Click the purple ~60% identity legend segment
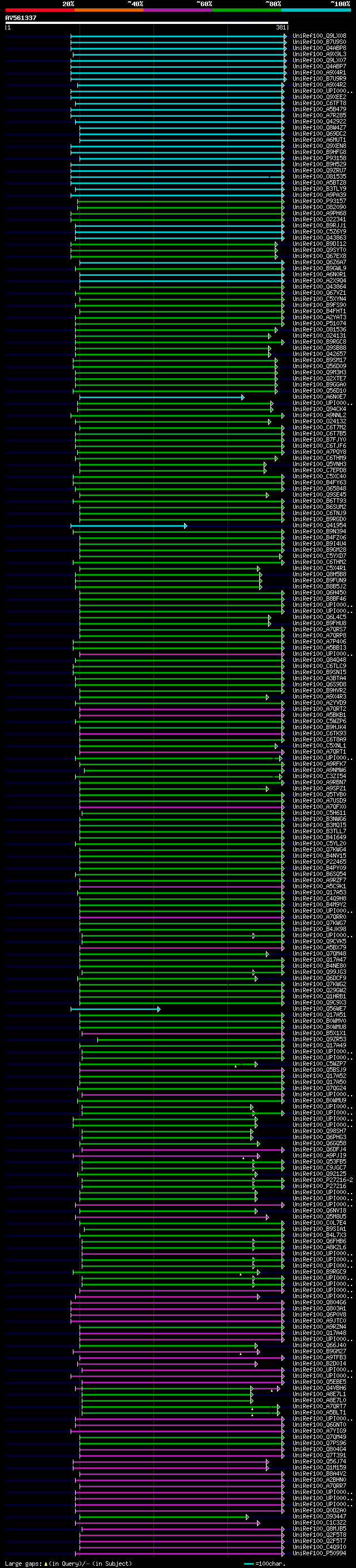 [177, 10]
